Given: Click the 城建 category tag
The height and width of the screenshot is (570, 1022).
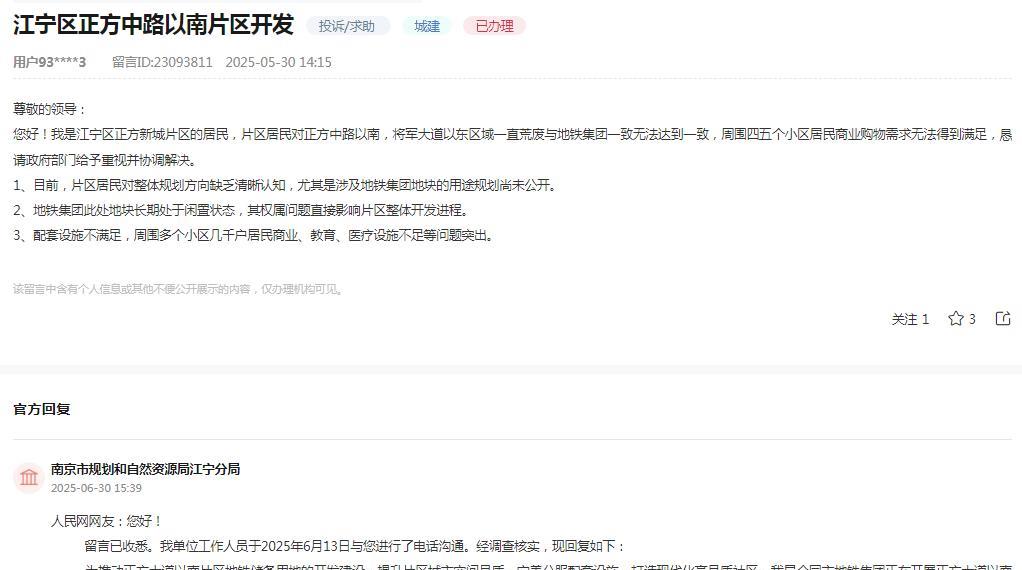Looking at the screenshot, I should coord(427,26).
